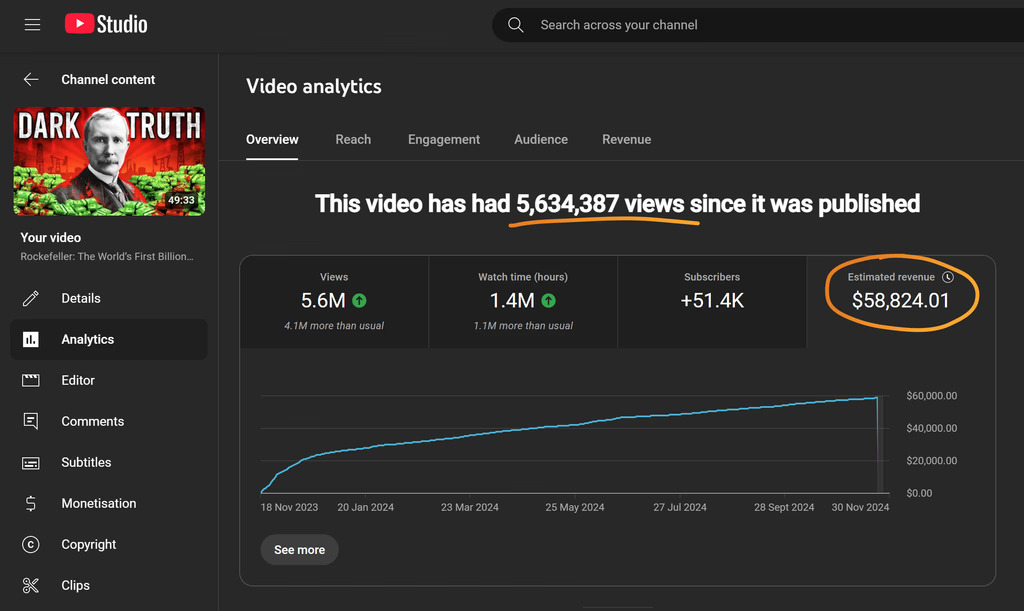The height and width of the screenshot is (611, 1024).
Task: Click the Rockefeller video title text
Action: point(106,257)
